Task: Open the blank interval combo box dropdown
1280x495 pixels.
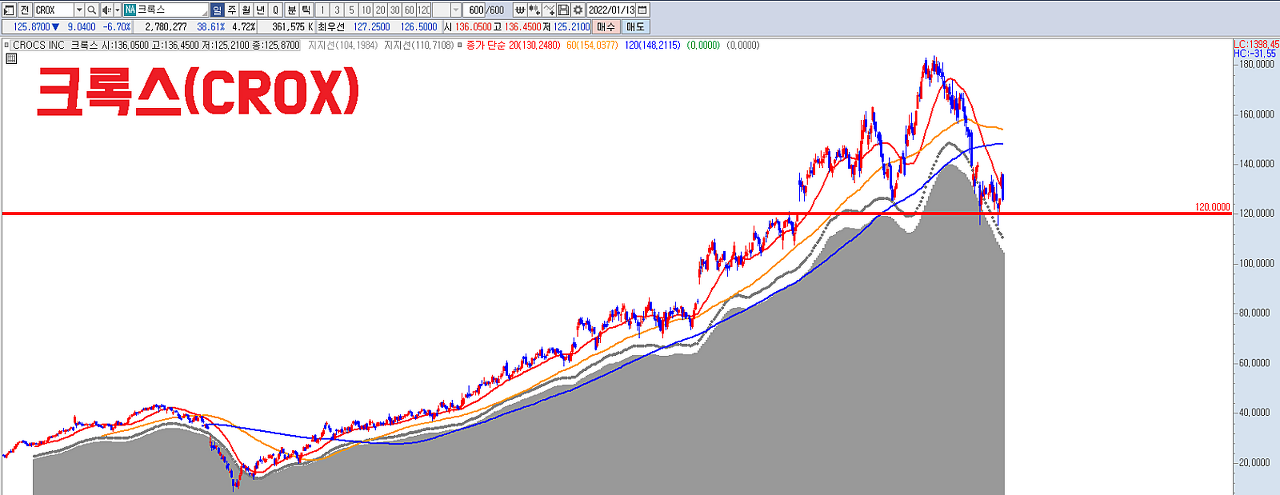Action: pyautogui.click(x=456, y=9)
